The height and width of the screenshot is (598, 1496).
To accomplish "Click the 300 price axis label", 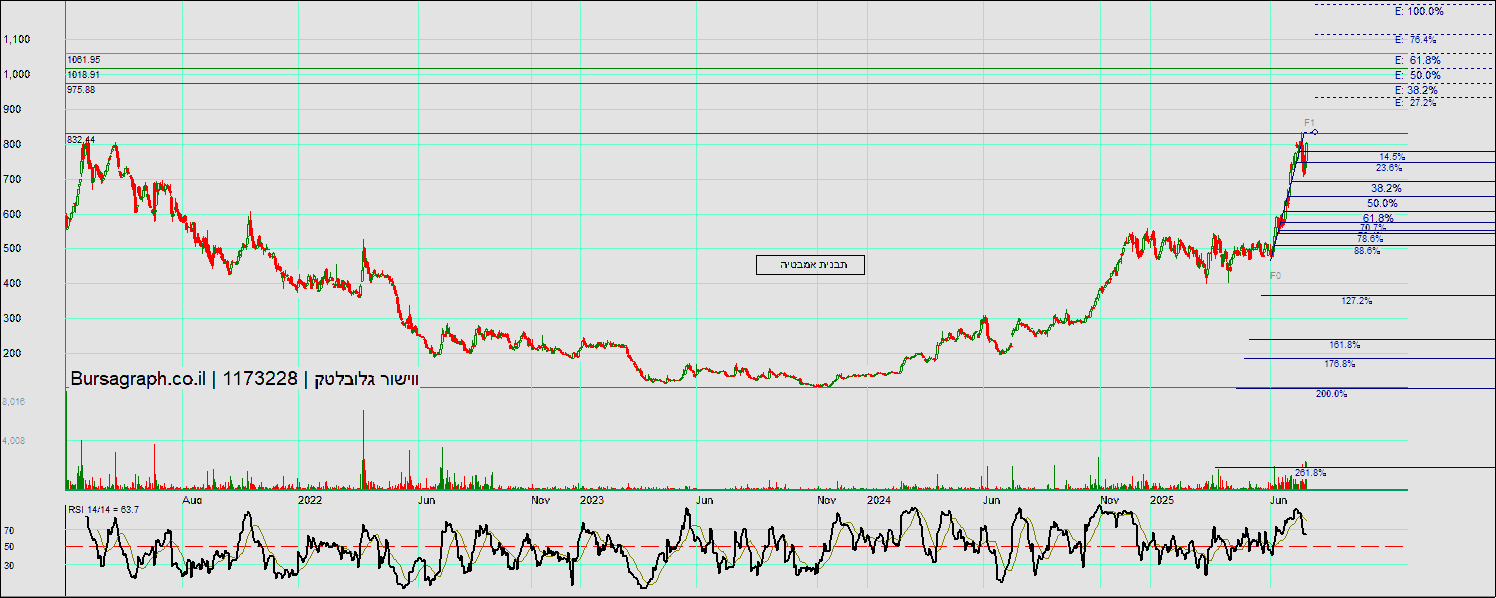I will [x=12, y=319].
